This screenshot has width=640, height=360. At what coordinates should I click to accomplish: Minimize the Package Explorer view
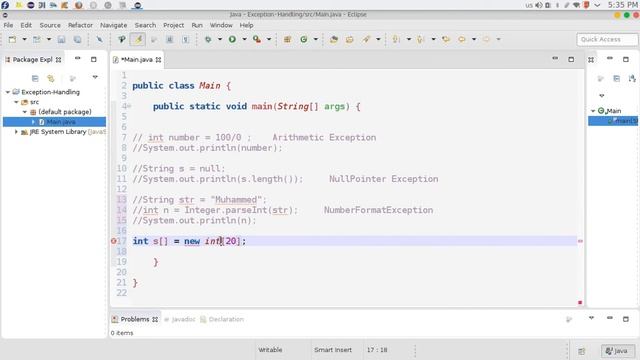[78, 59]
